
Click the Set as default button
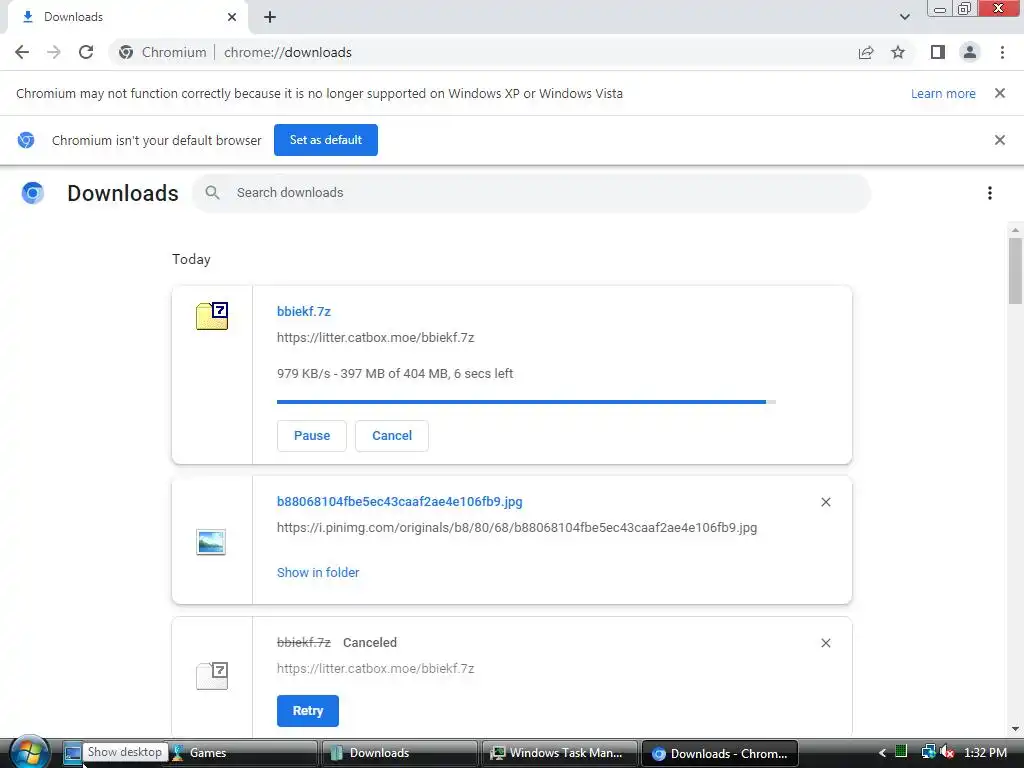pyautogui.click(x=326, y=140)
